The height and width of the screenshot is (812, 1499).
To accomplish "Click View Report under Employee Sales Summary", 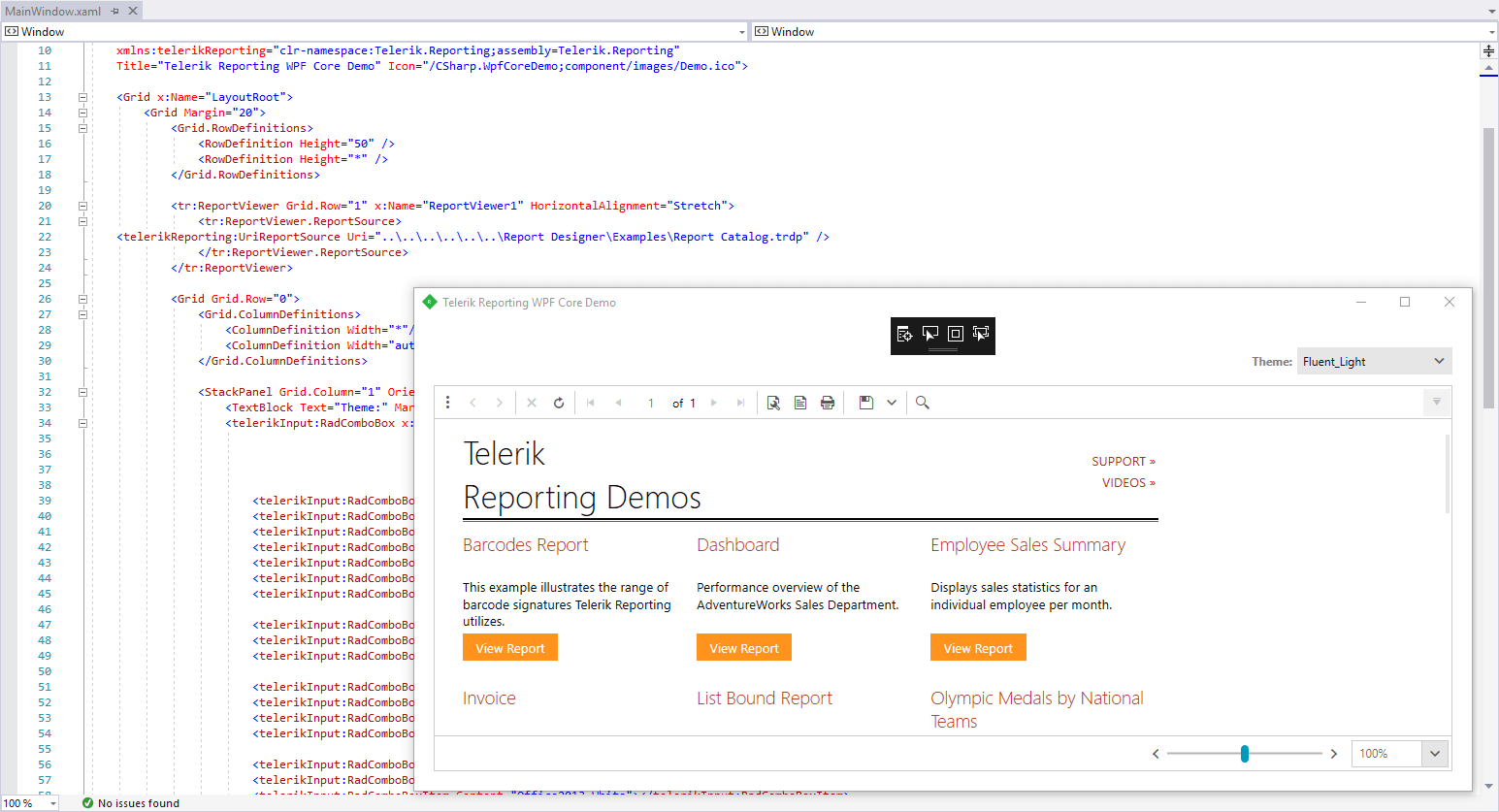I will pos(978,648).
